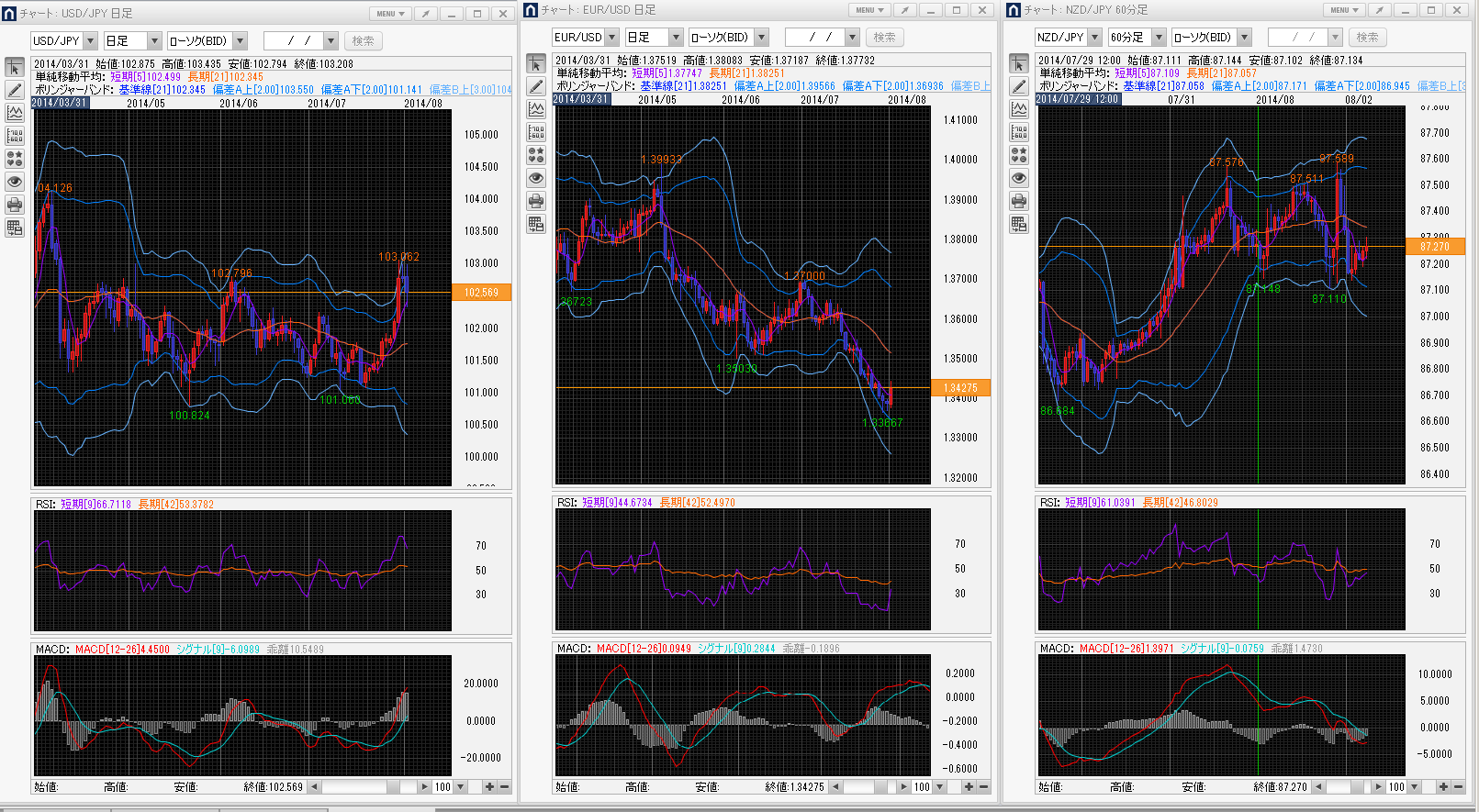The width and height of the screenshot is (1479, 812).
Task: Zoom in with plus button on EUR/USD chart
Action: 969,786
